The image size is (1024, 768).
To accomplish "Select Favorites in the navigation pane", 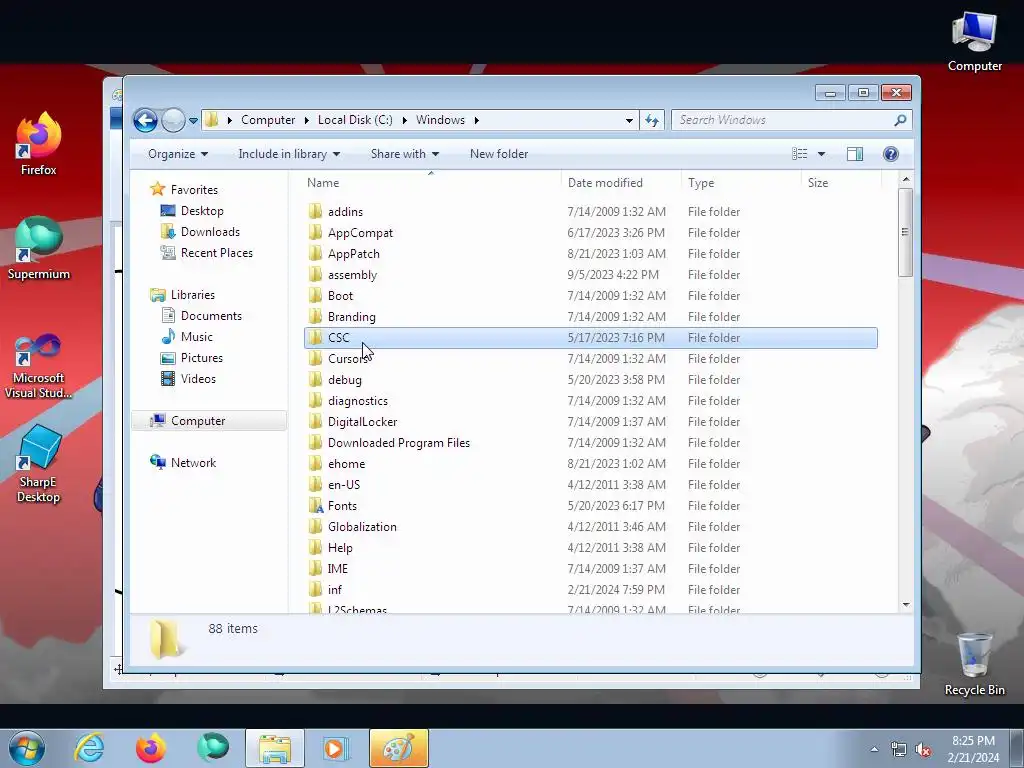I will point(194,189).
